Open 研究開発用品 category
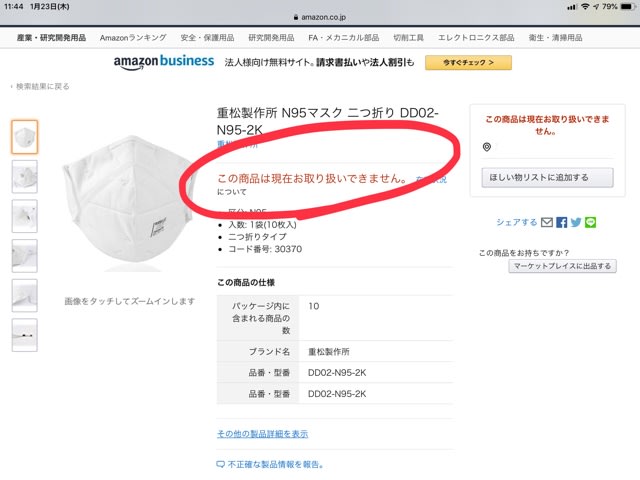Viewport: 640px width, 480px height. click(x=271, y=38)
